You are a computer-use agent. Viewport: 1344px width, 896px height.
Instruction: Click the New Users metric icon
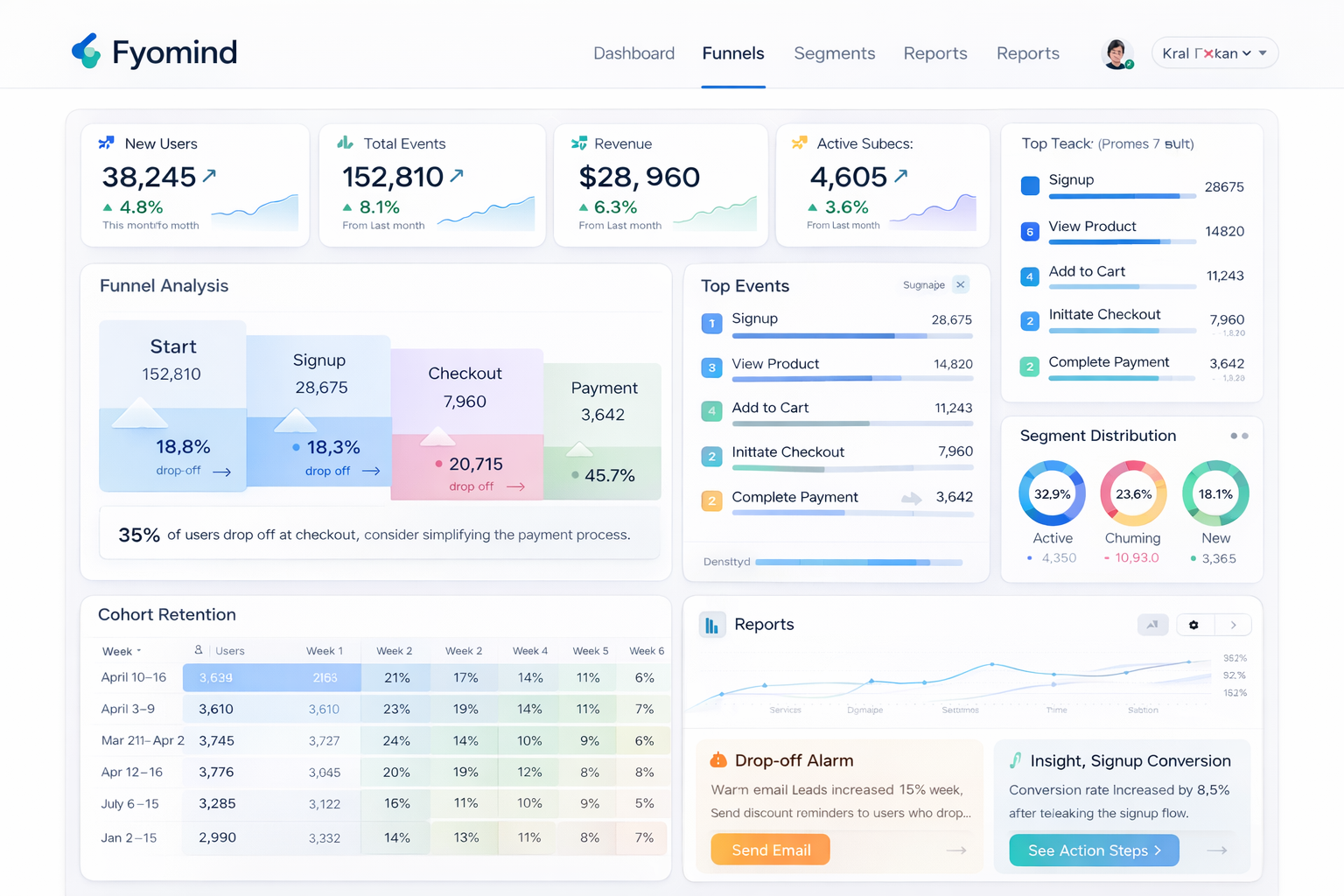click(x=107, y=142)
